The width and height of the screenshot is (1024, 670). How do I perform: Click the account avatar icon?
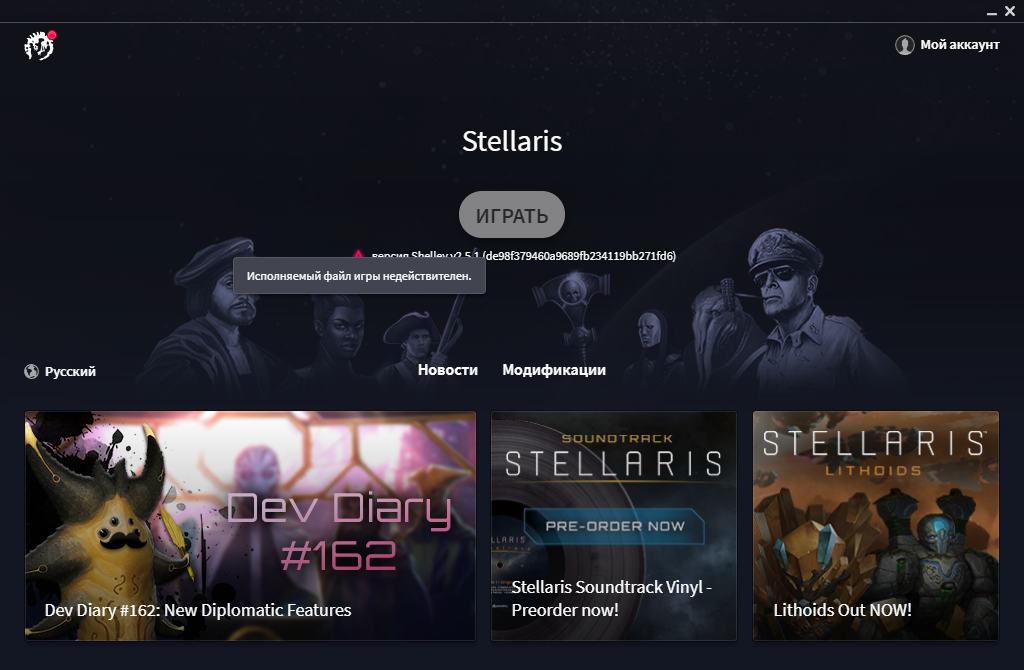904,45
